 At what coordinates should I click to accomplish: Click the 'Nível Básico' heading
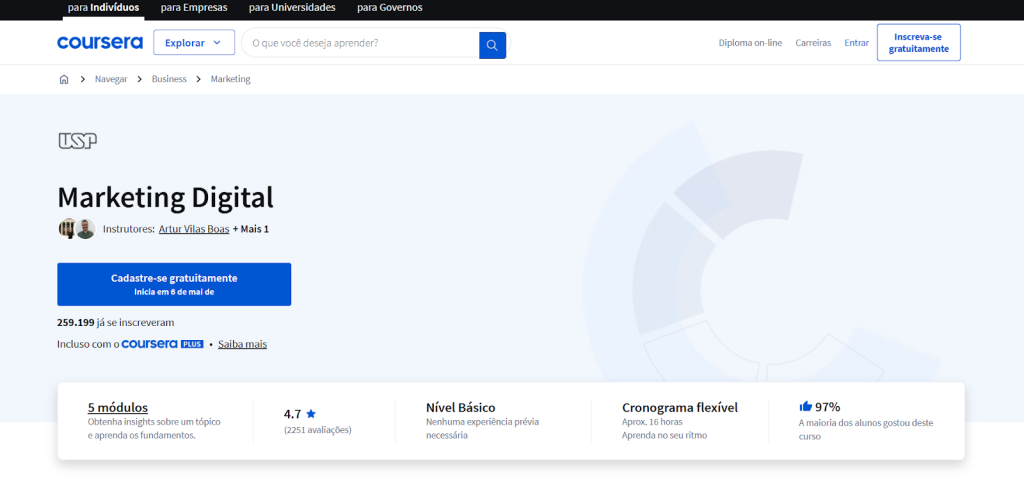(x=460, y=407)
